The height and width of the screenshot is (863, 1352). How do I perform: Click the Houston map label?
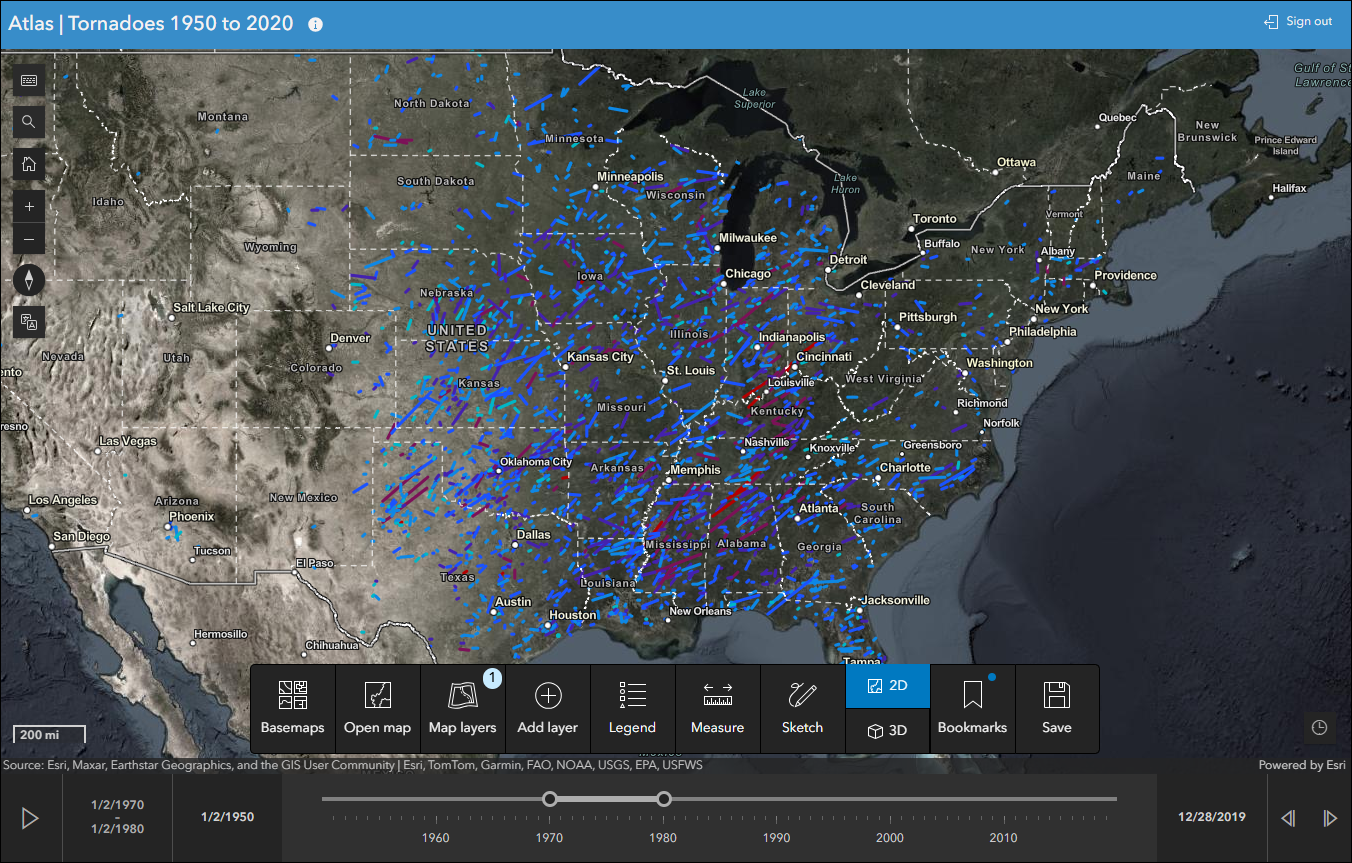tap(573, 616)
